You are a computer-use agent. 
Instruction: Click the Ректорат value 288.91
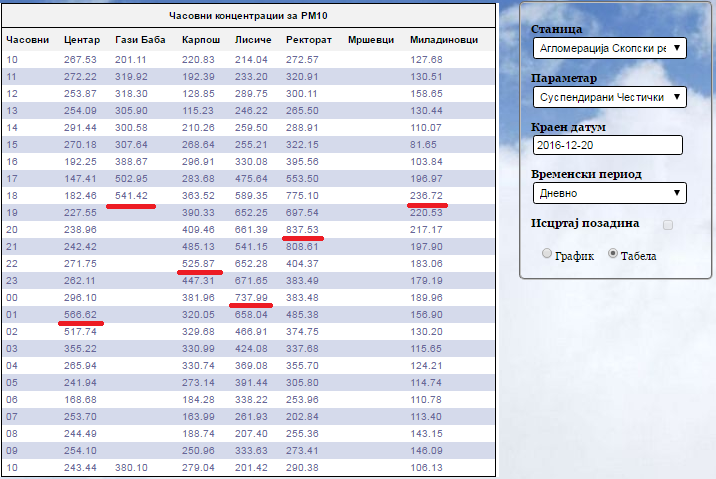click(302, 128)
